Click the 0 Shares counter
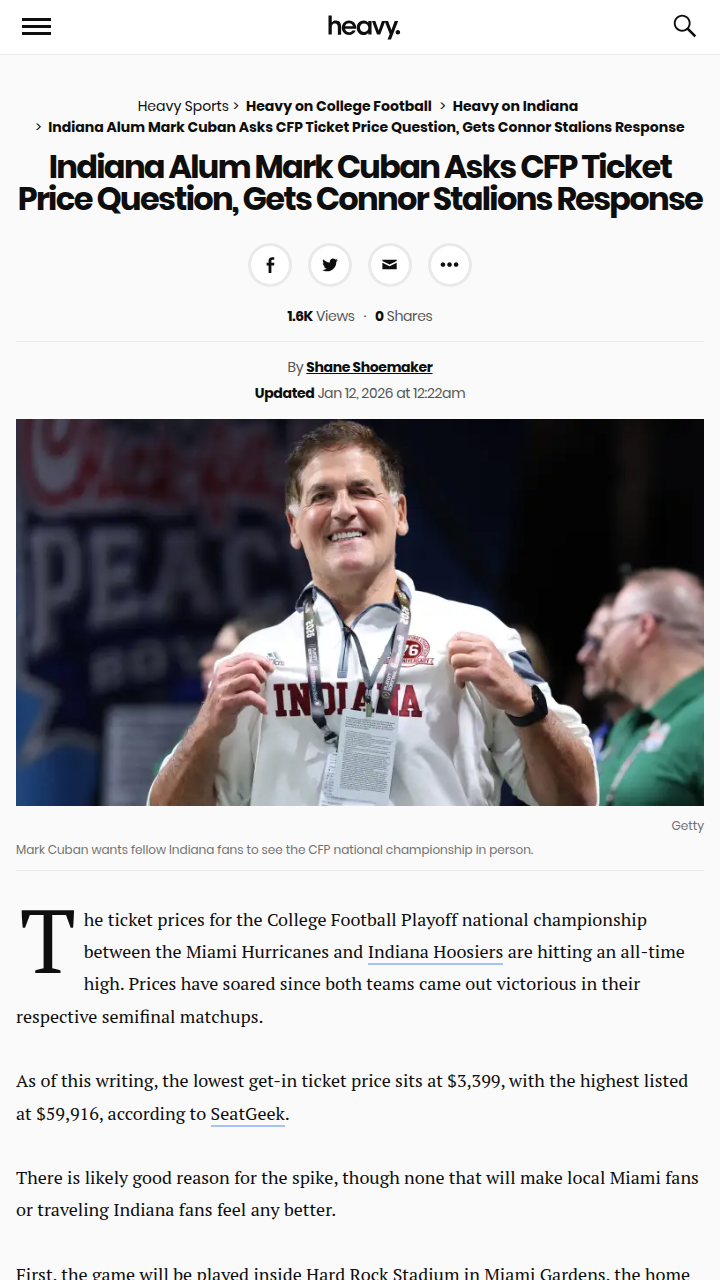This screenshot has height=1280, width=720. coord(404,316)
